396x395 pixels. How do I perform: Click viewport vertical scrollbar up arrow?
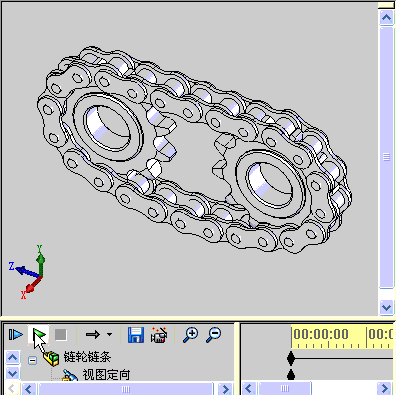click(x=386, y=17)
